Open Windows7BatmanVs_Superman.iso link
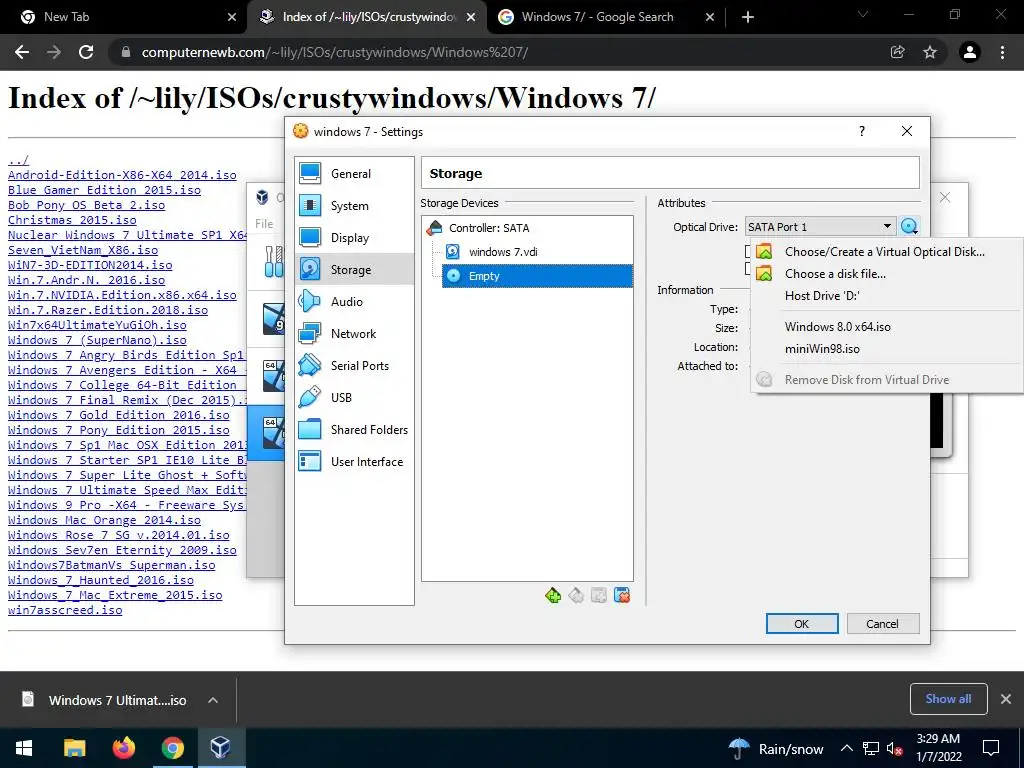Image resolution: width=1024 pixels, height=768 pixels. pyautogui.click(x=112, y=566)
